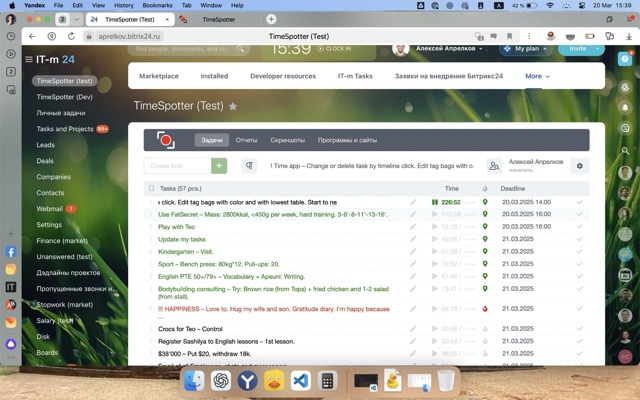
Task: Open the TimeSpotter gear settings
Action: point(578,166)
